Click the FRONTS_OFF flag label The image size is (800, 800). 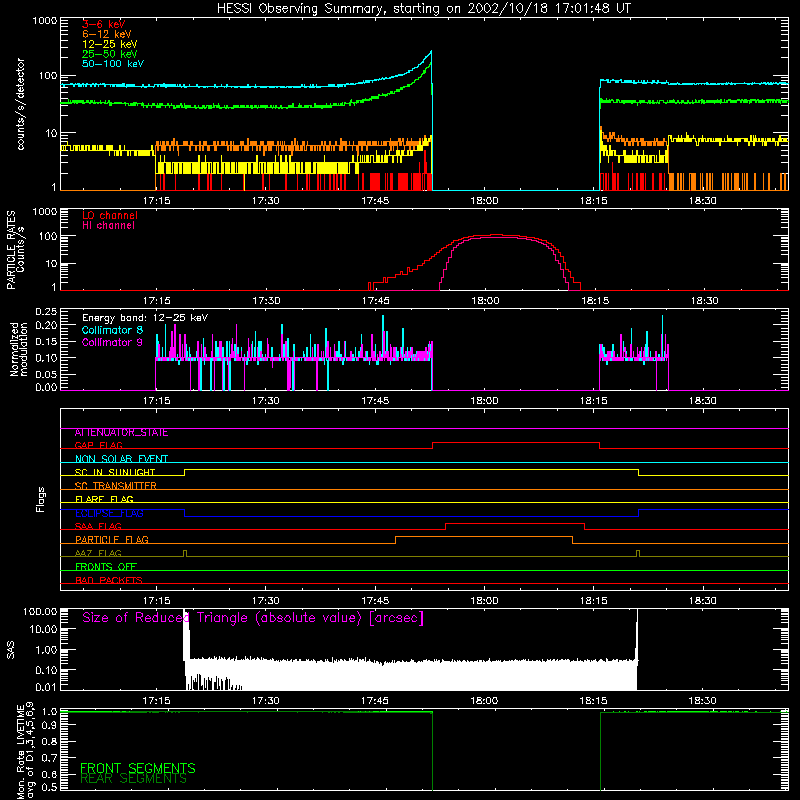click(x=106, y=567)
